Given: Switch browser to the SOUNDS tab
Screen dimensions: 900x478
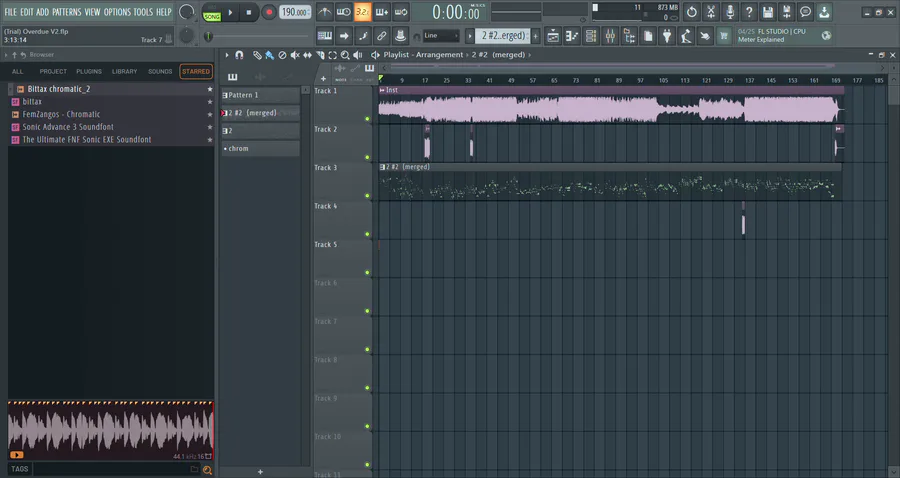Looking at the screenshot, I should coord(160,72).
